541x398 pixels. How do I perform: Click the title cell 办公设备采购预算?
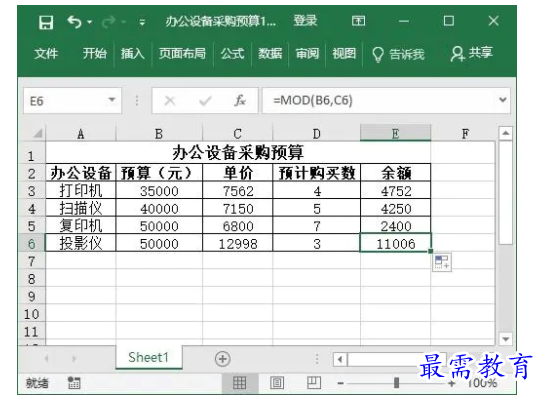[238, 152]
